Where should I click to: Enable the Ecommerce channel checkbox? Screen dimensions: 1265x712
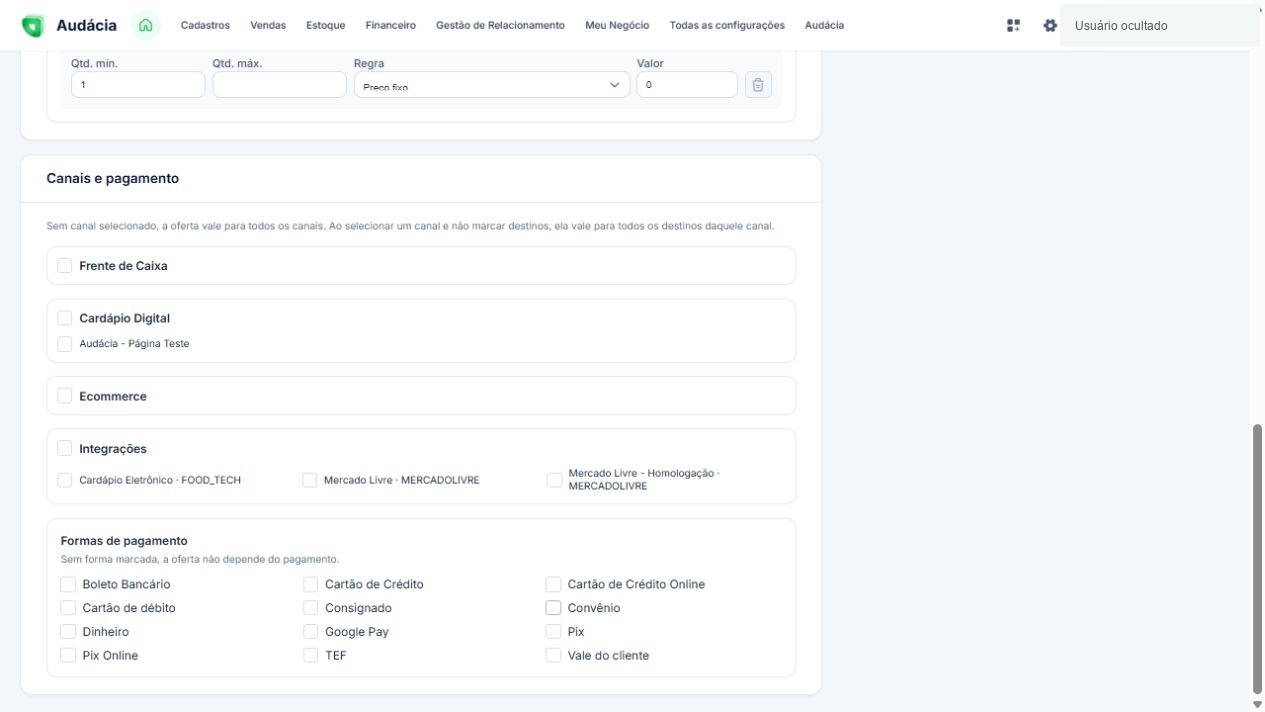tap(65, 396)
